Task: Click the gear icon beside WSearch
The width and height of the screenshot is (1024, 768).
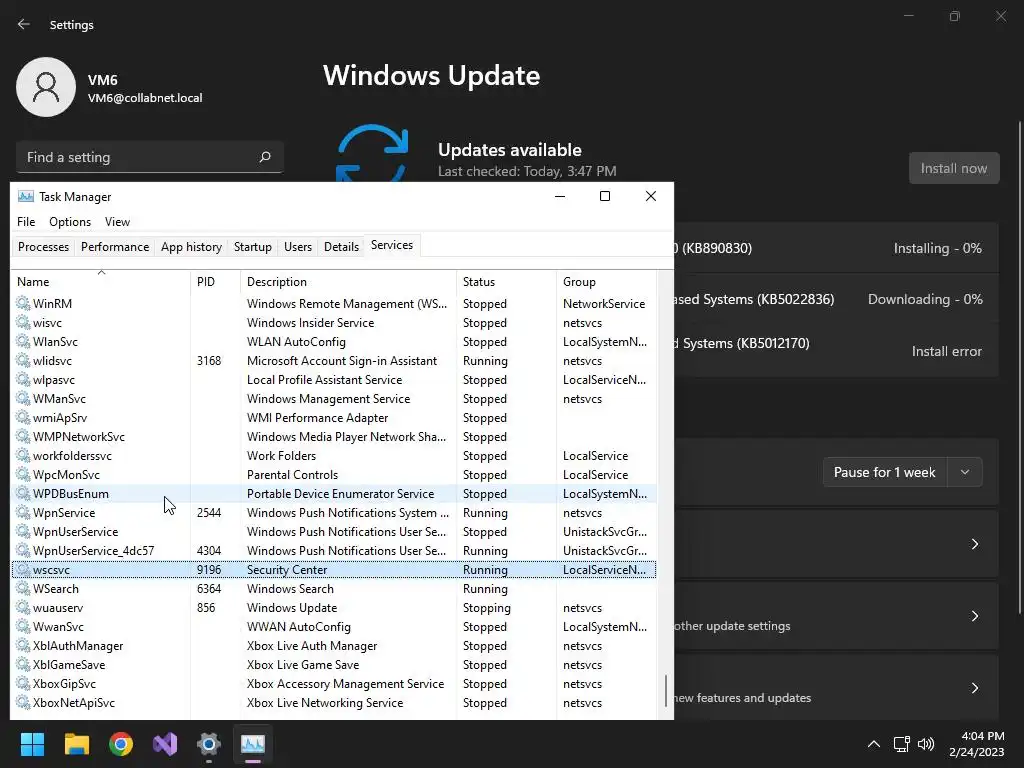Action: tap(23, 588)
